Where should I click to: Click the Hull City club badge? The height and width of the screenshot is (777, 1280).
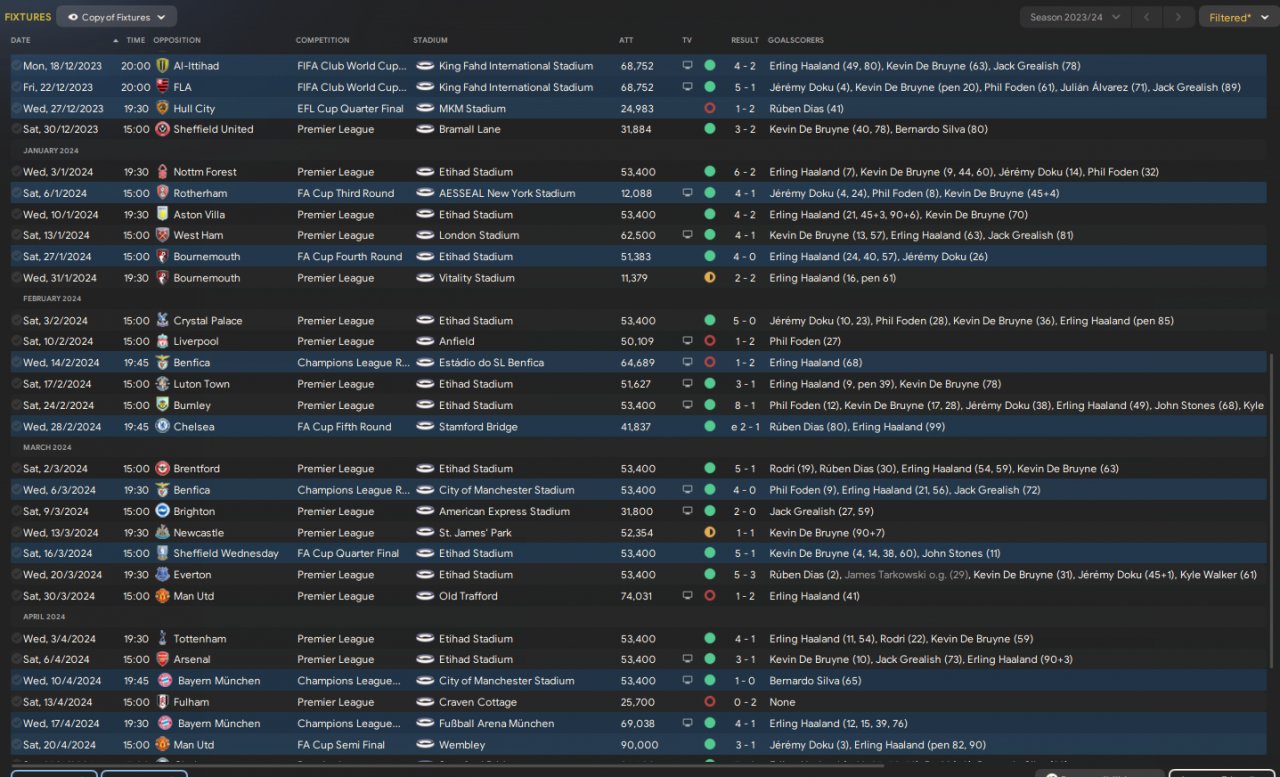(x=162, y=108)
